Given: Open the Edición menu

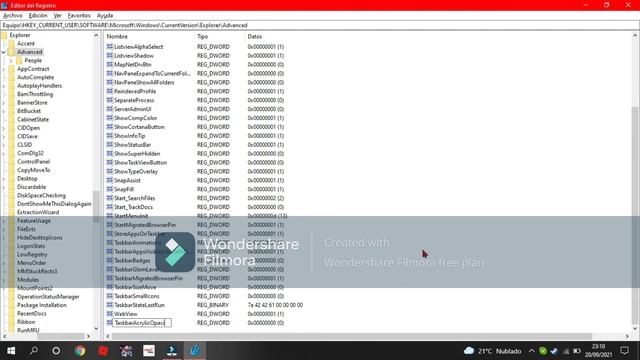Looking at the screenshot, I should click(x=38, y=16).
